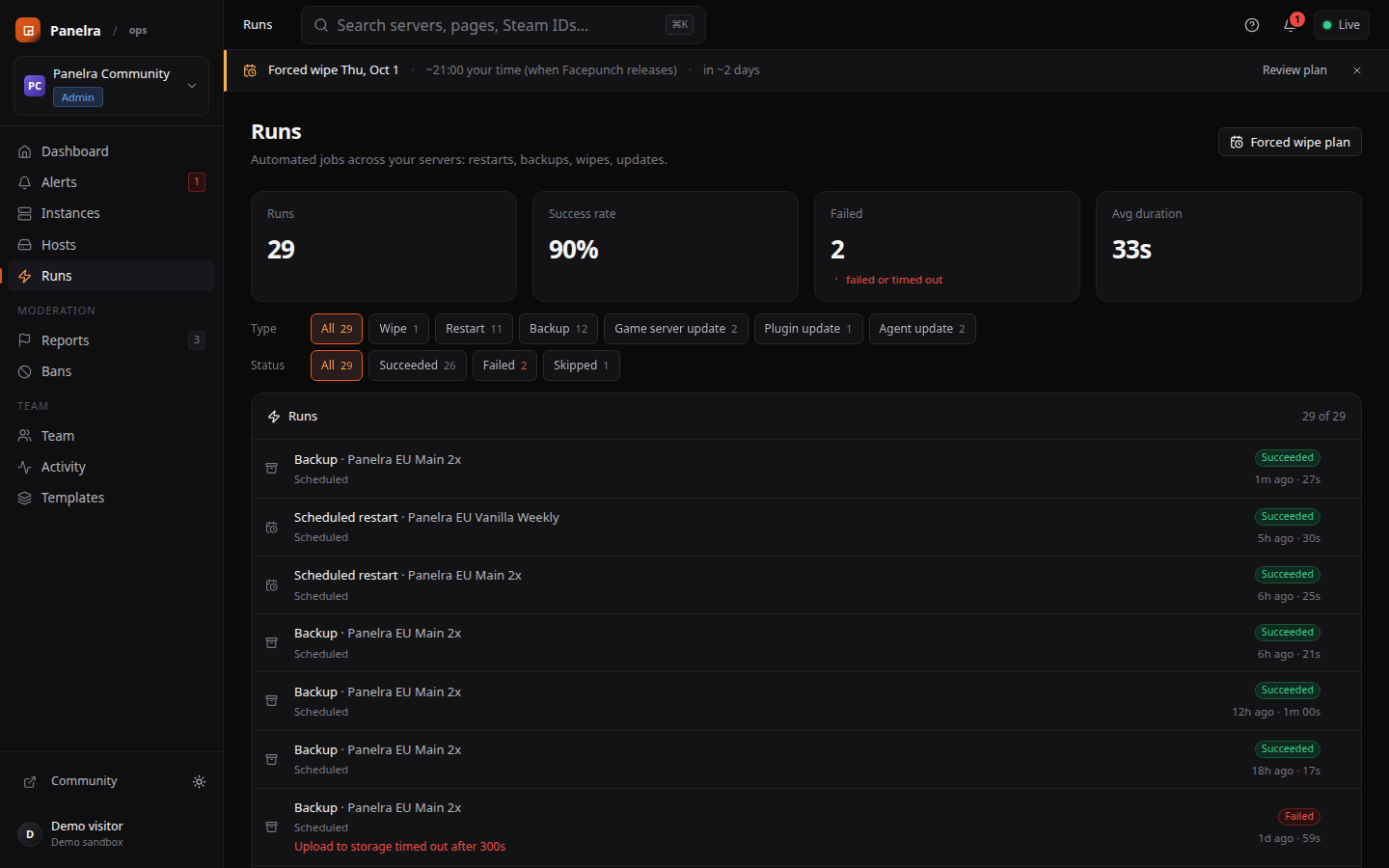Click the Reports flag icon

25,340
